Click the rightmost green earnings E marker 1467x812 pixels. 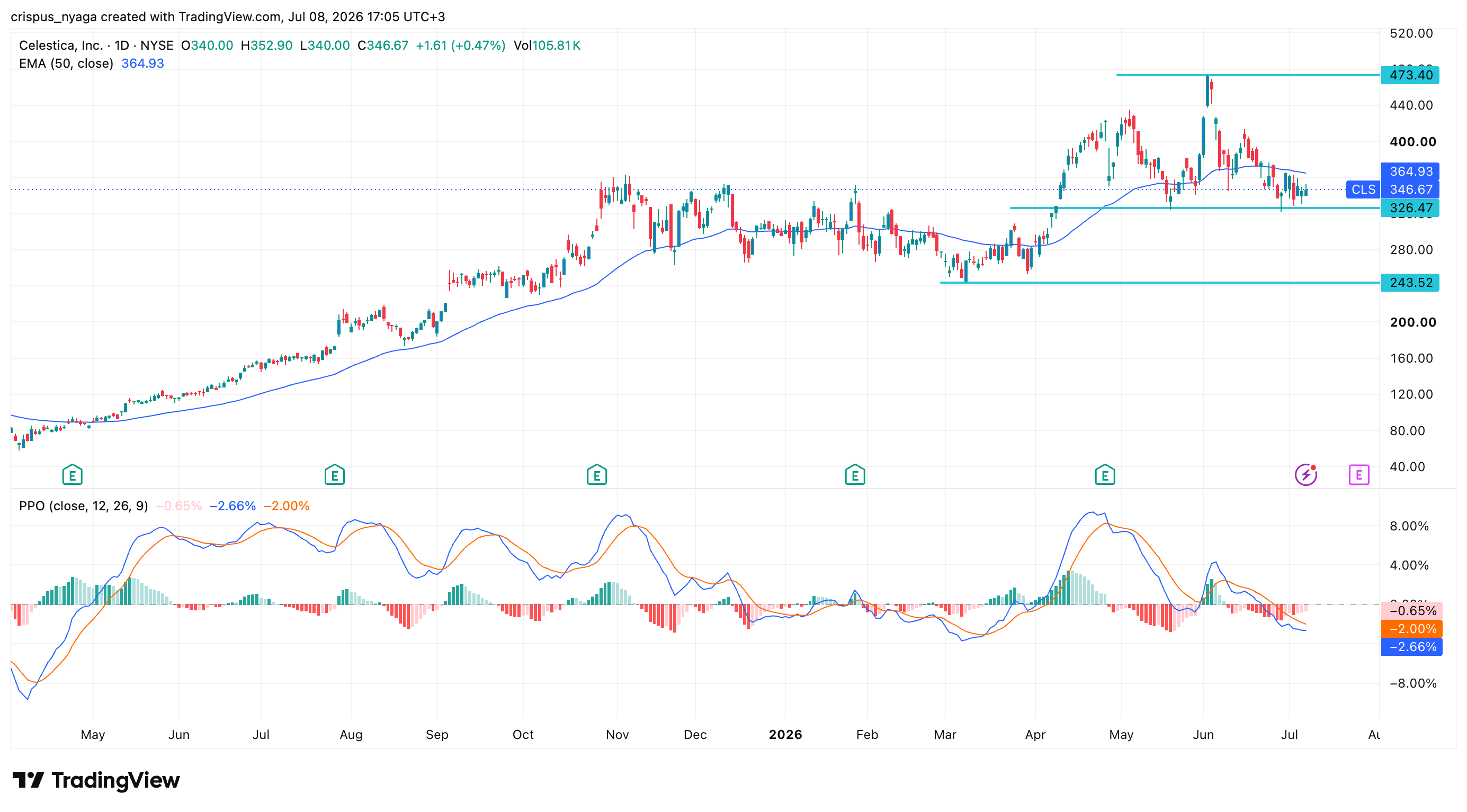click(1105, 475)
